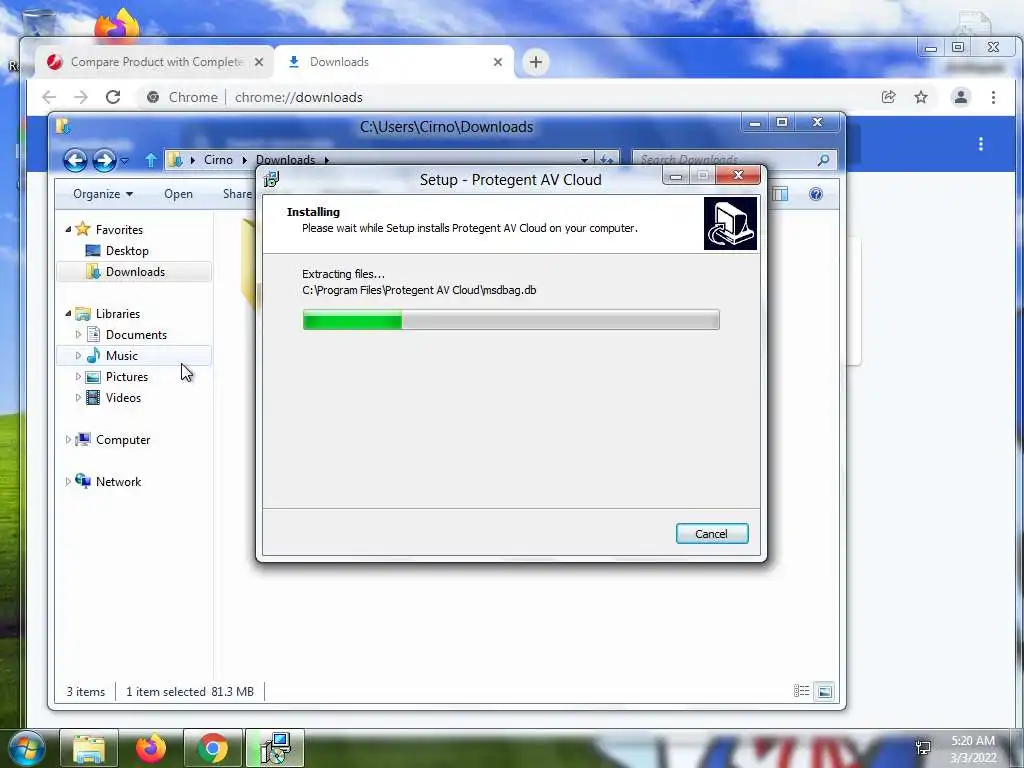The image size is (1024, 768).
Task: Close the Downloads Chrome tab
Action: pyautogui.click(x=498, y=62)
